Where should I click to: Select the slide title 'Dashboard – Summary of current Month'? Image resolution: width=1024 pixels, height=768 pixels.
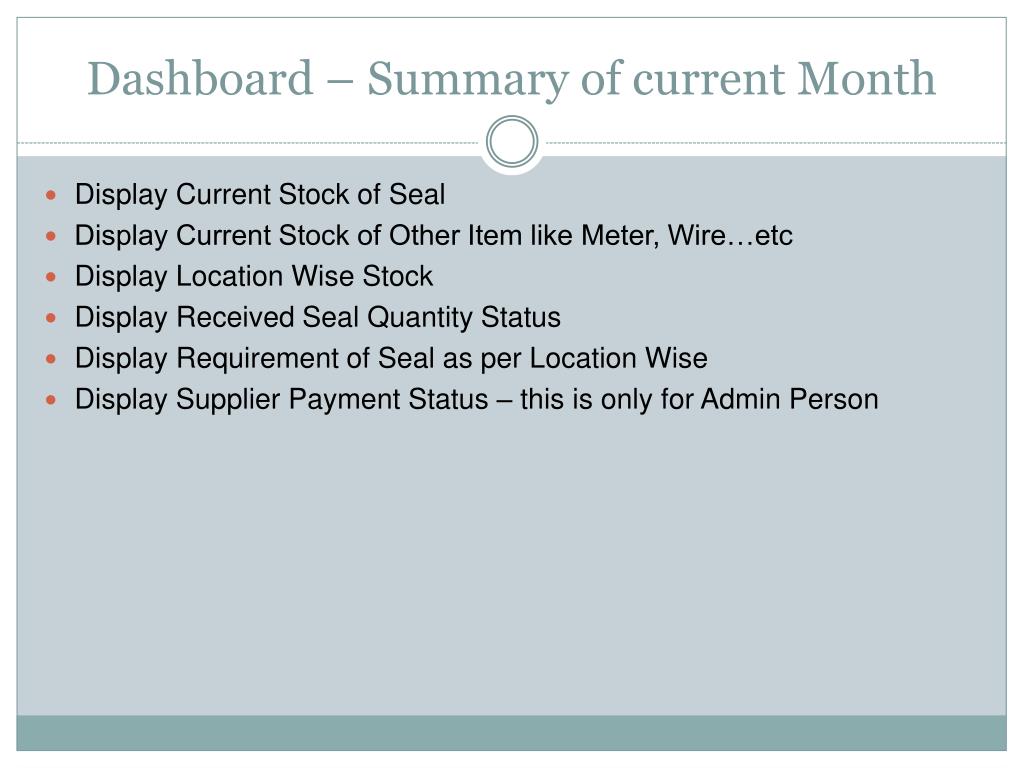click(511, 79)
